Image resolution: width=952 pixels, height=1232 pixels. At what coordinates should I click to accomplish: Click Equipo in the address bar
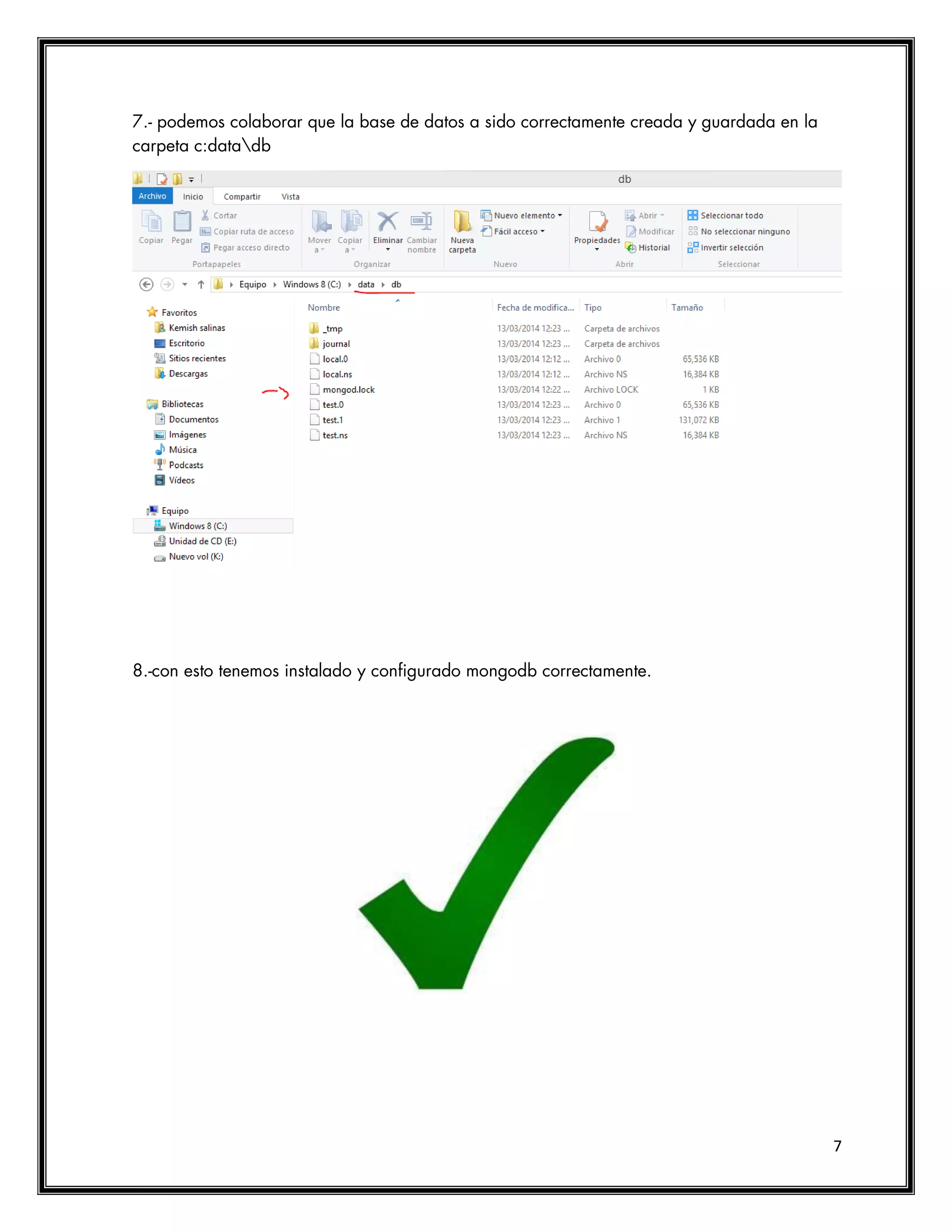pos(253,285)
